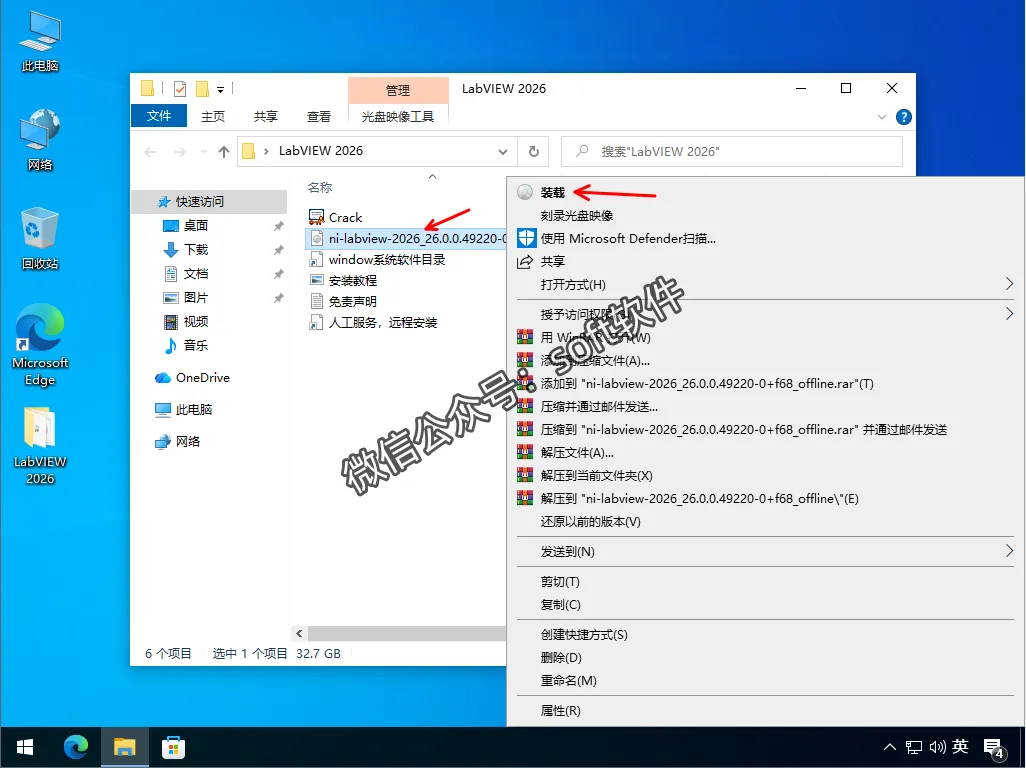Switch to the 查看 ribbon tab

tap(319, 116)
